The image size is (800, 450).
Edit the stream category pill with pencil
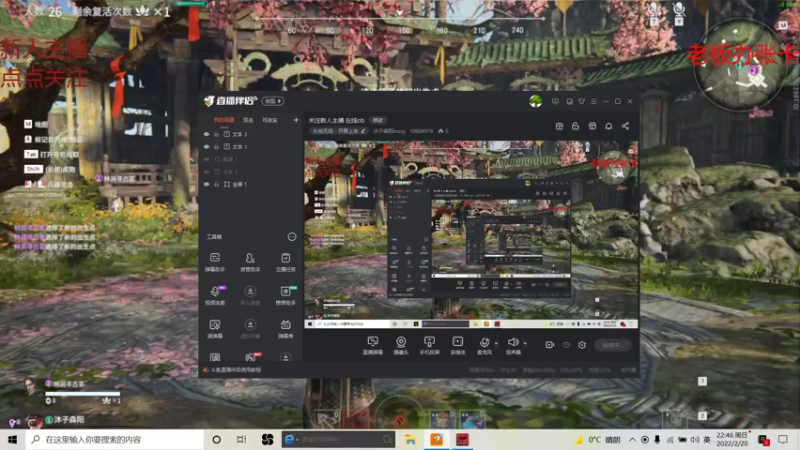pyautogui.click(x=339, y=131)
